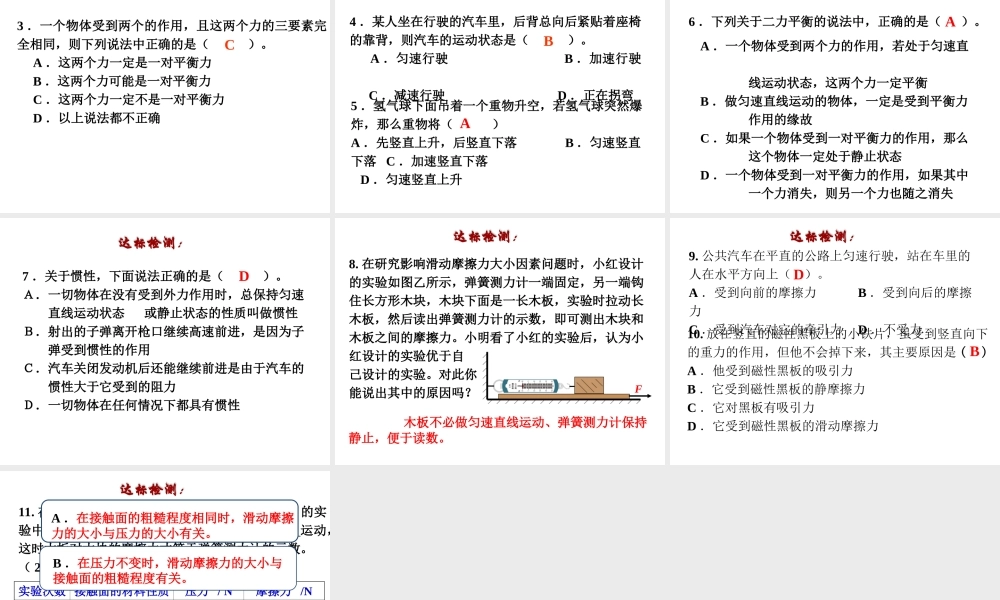Select option A 先竖直上升，后竖直下落

tap(434, 143)
